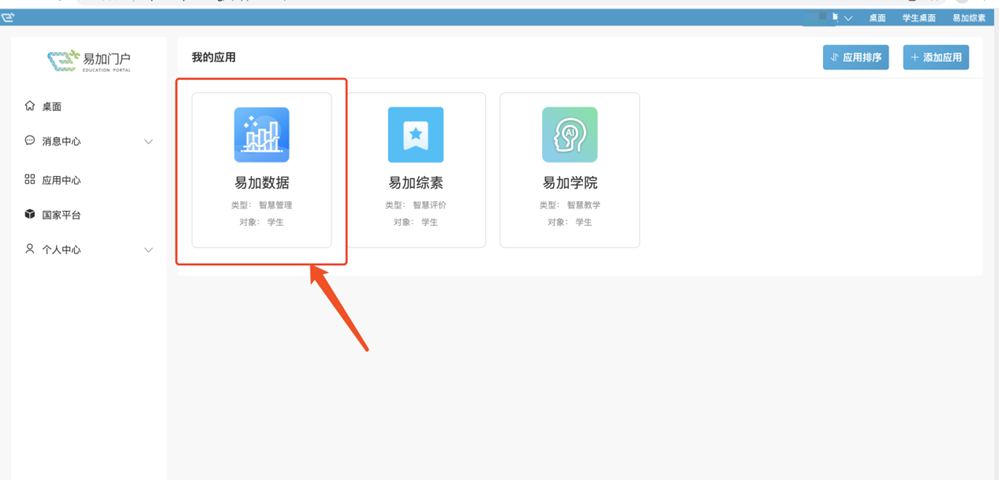Click the small logo icon in the top-left bar

coord(8,17)
